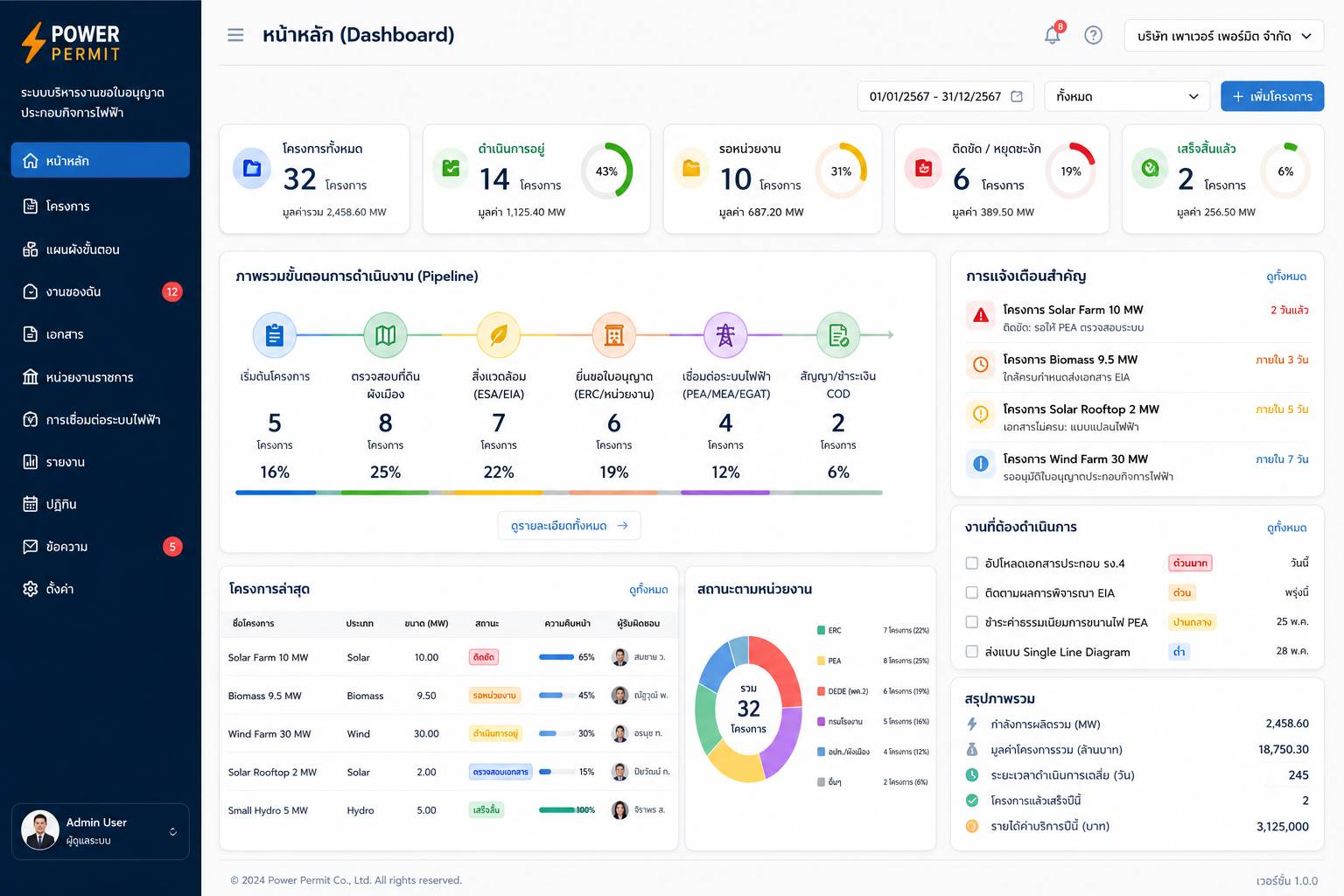Click ดูทั้งหมด in โครงการล่าสุด
The height and width of the screenshot is (896, 1344).
coord(648,590)
